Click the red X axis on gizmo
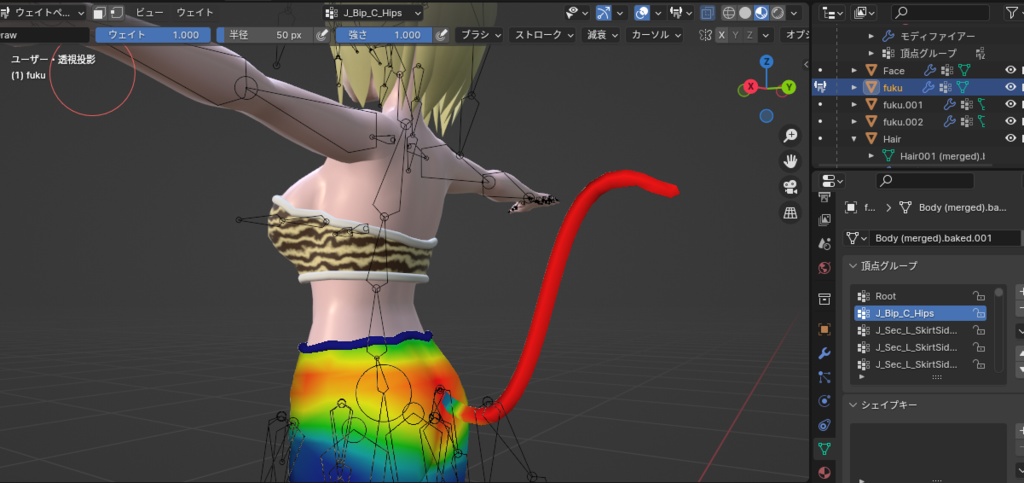Image resolution: width=1024 pixels, height=483 pixels. click(x=751, y=86)
